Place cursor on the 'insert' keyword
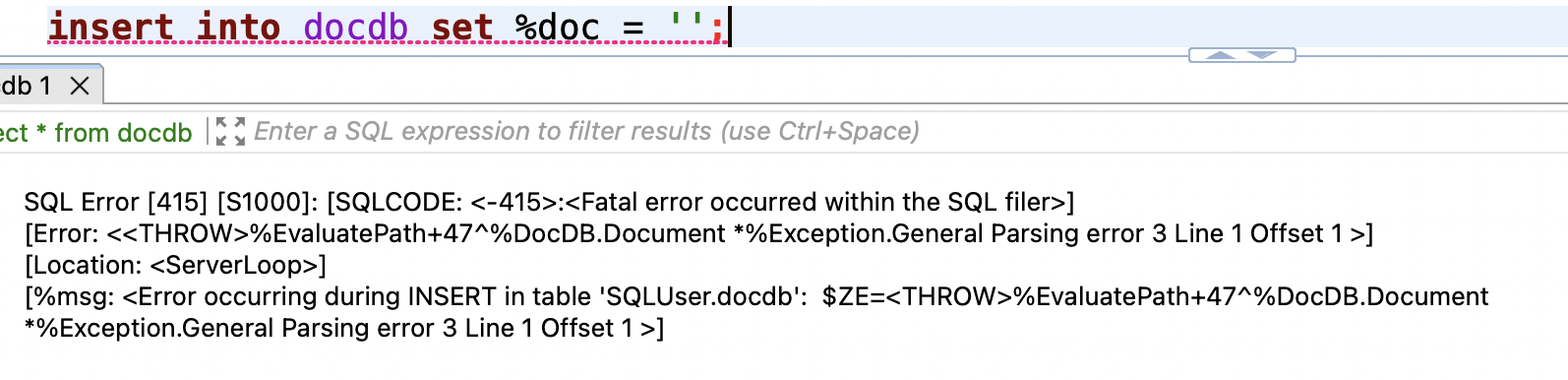The width and height of the screenshot is (1568, 380). pyautogui.click(x=111, y=27)
